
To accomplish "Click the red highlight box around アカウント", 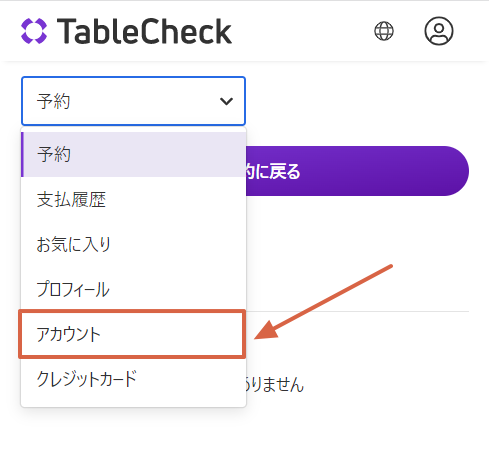I will tap(132, 334).
